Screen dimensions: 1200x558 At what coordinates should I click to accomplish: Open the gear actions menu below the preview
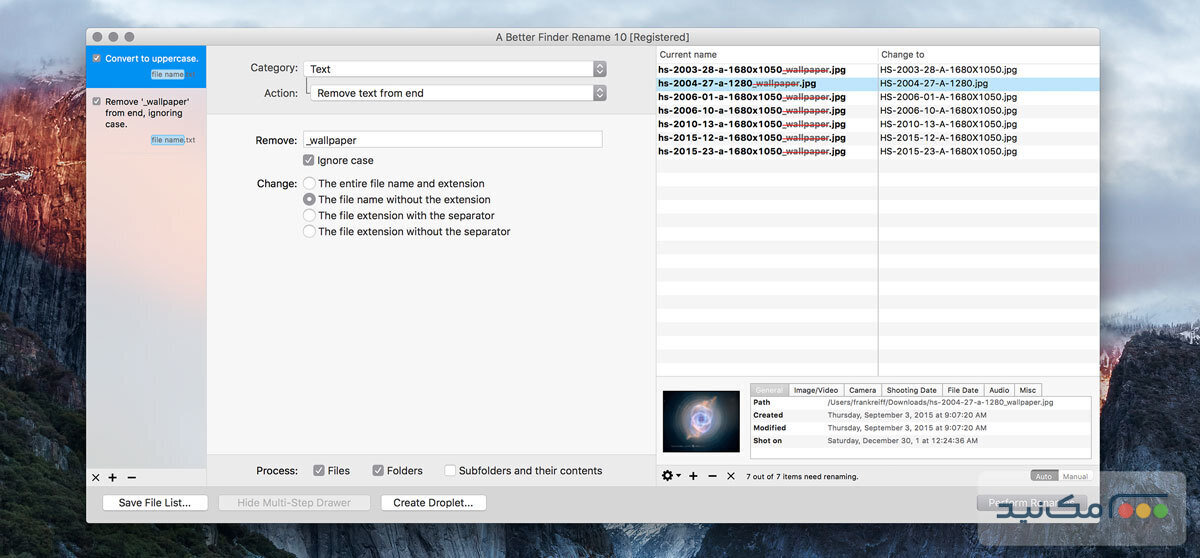click(x=671, y=476)
